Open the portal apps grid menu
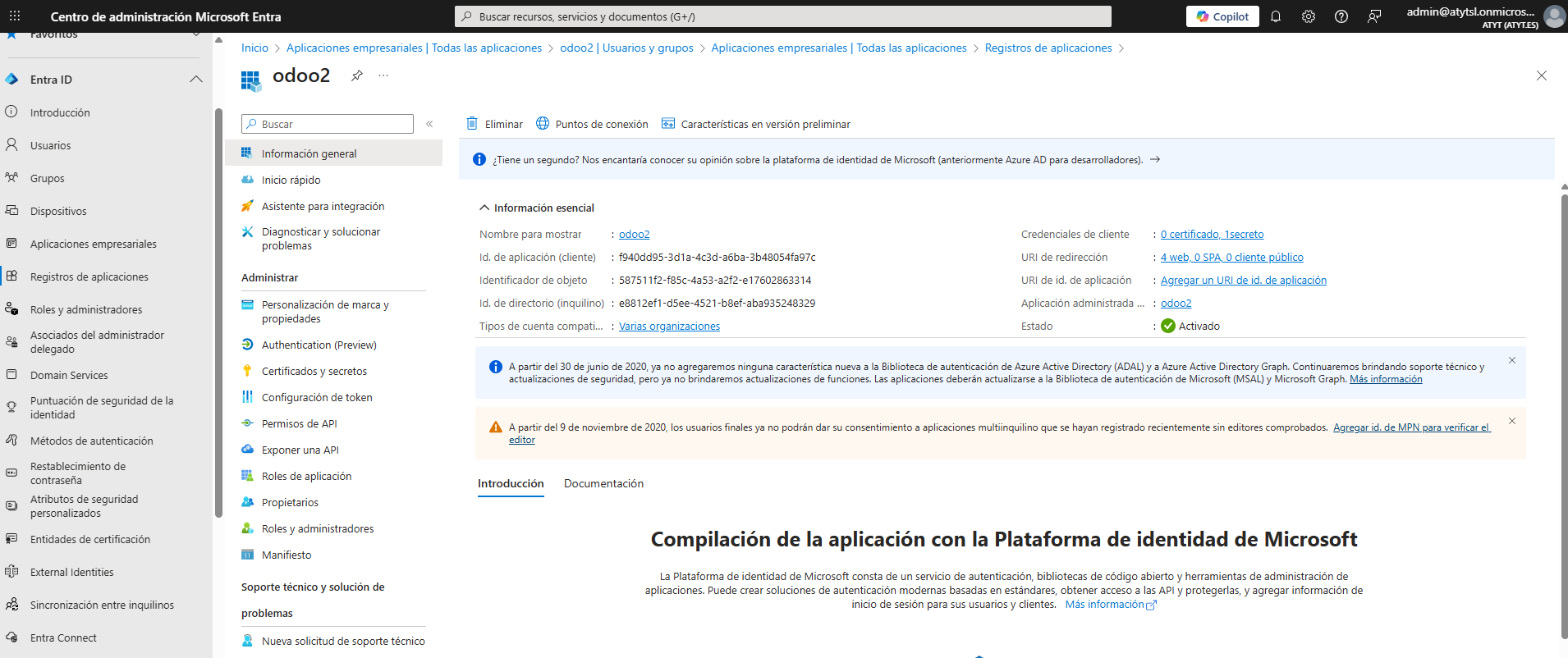 coord(15,16)
